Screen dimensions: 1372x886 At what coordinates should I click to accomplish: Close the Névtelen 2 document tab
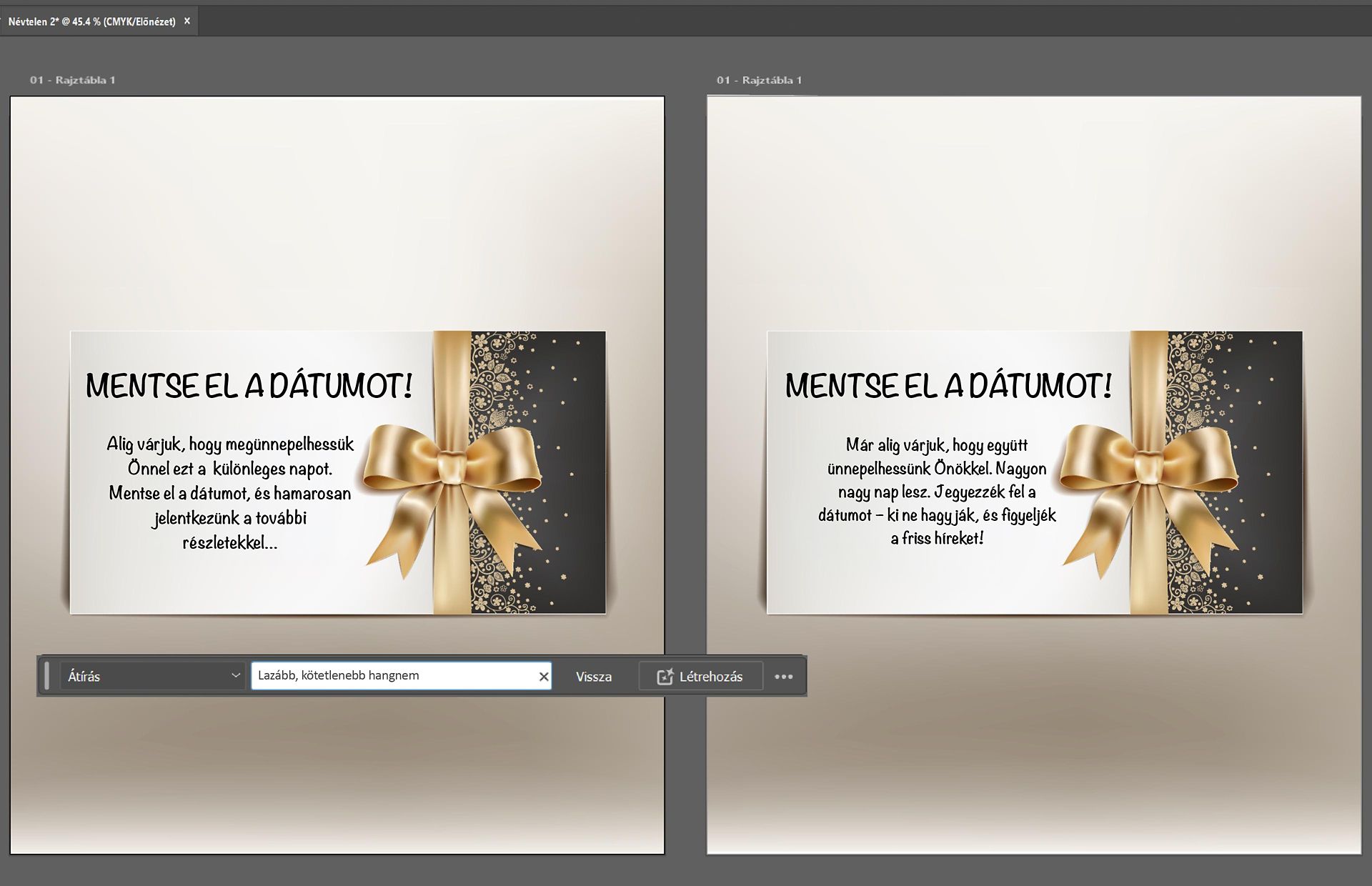point(187,21)
